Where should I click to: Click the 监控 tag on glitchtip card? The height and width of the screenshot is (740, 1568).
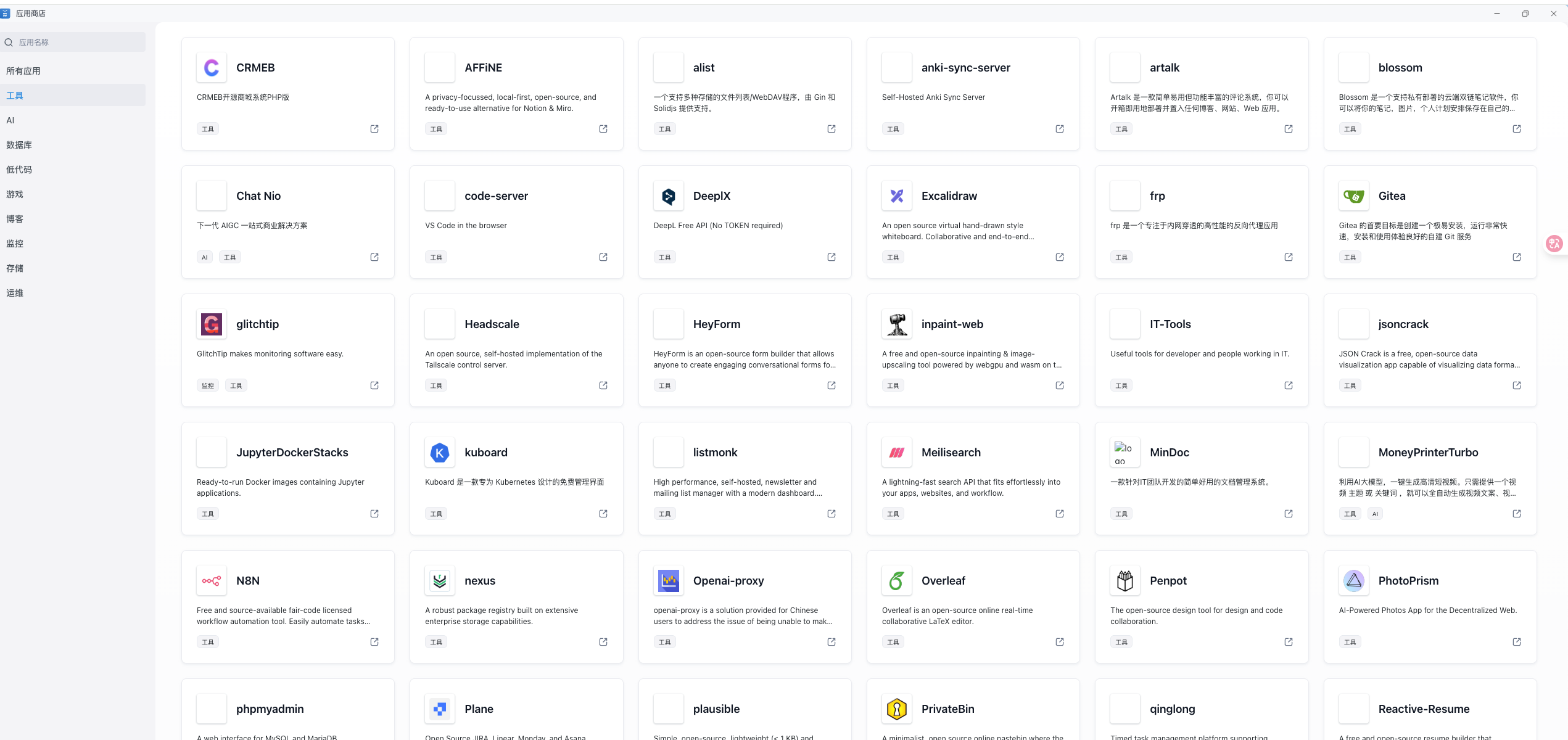pyautogui.click(x=208, y=385)
